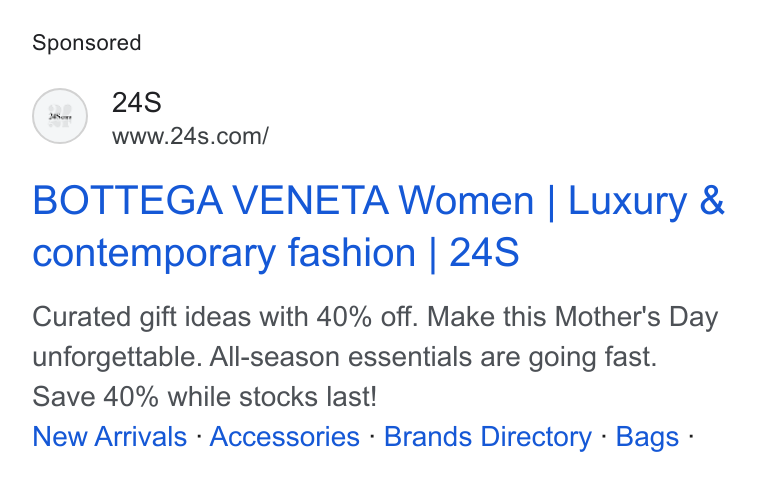
Task: Click 'Save 40% while stocks last!' text
Action: pos(205,397)
